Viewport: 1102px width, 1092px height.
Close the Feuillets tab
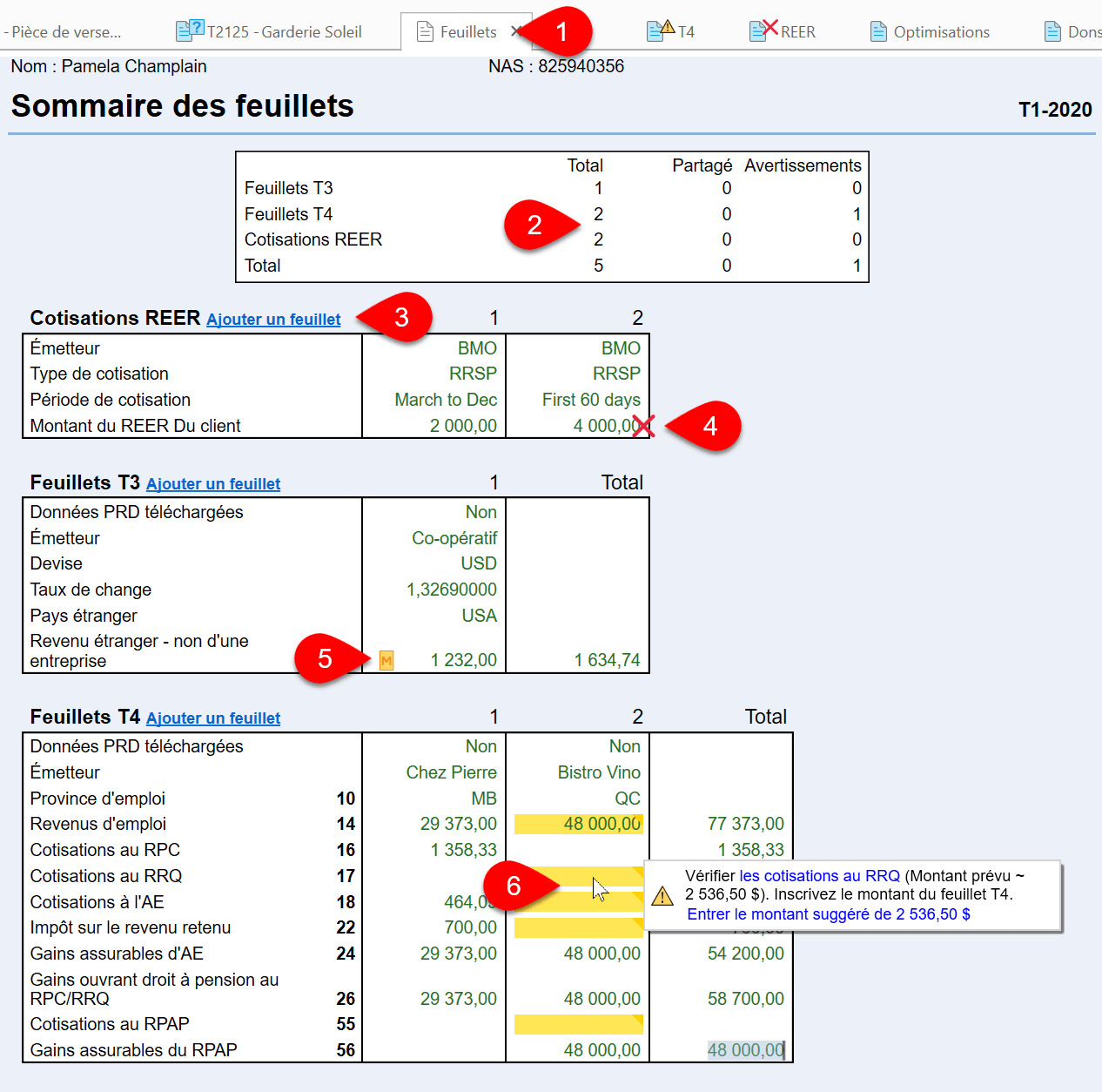(516, 31)
